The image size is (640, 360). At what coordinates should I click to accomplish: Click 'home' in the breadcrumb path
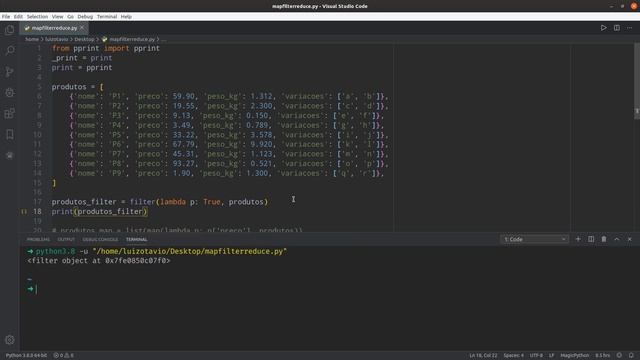tap(32, 39)
